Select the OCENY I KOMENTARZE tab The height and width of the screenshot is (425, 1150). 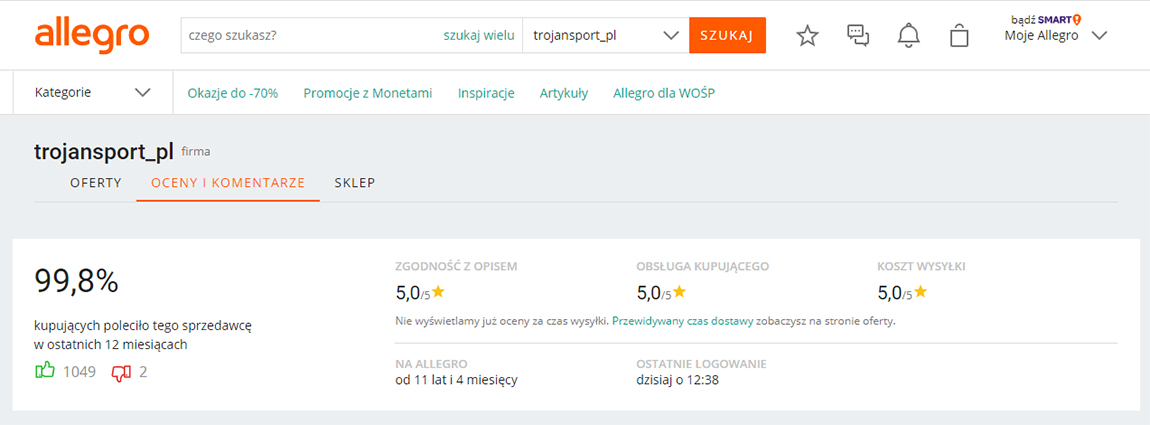point(228,183)
